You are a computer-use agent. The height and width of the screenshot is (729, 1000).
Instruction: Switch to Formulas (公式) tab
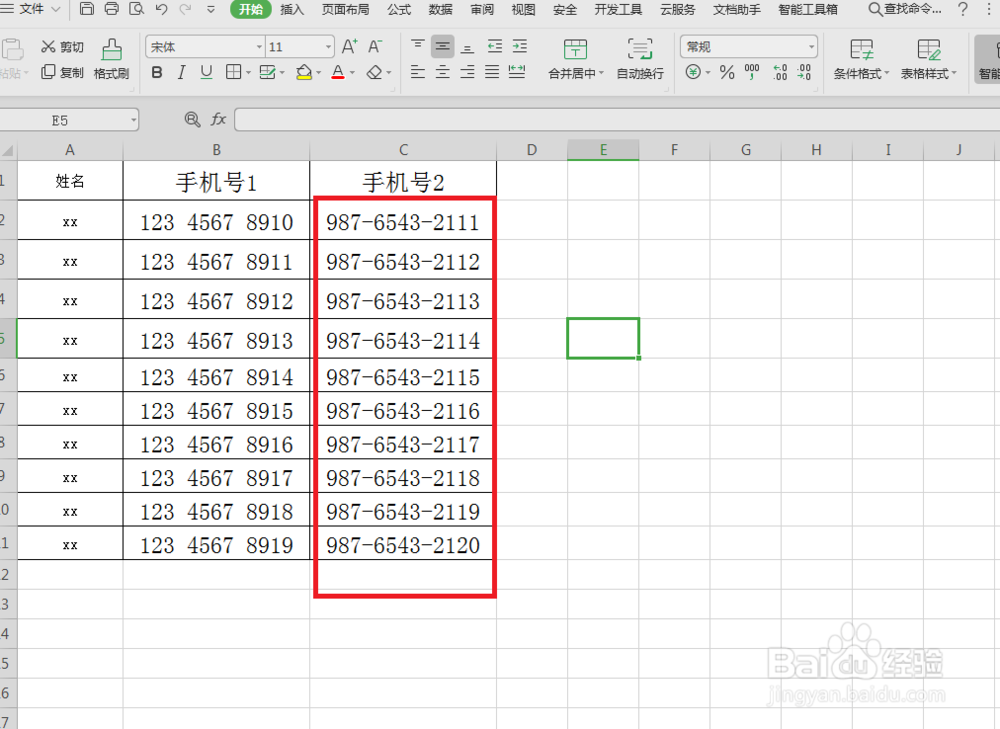pos(399,10)
